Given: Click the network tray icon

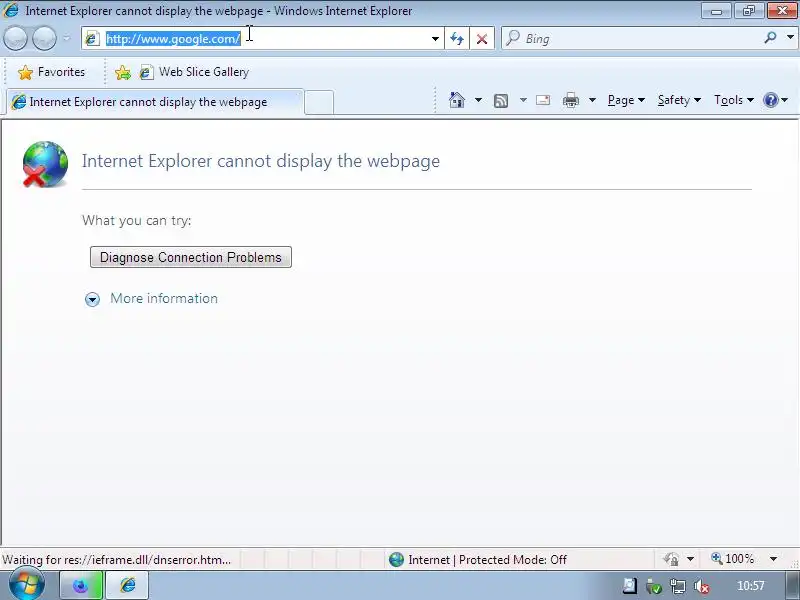Looking at the screenshot, I should (x=678, y=586).
